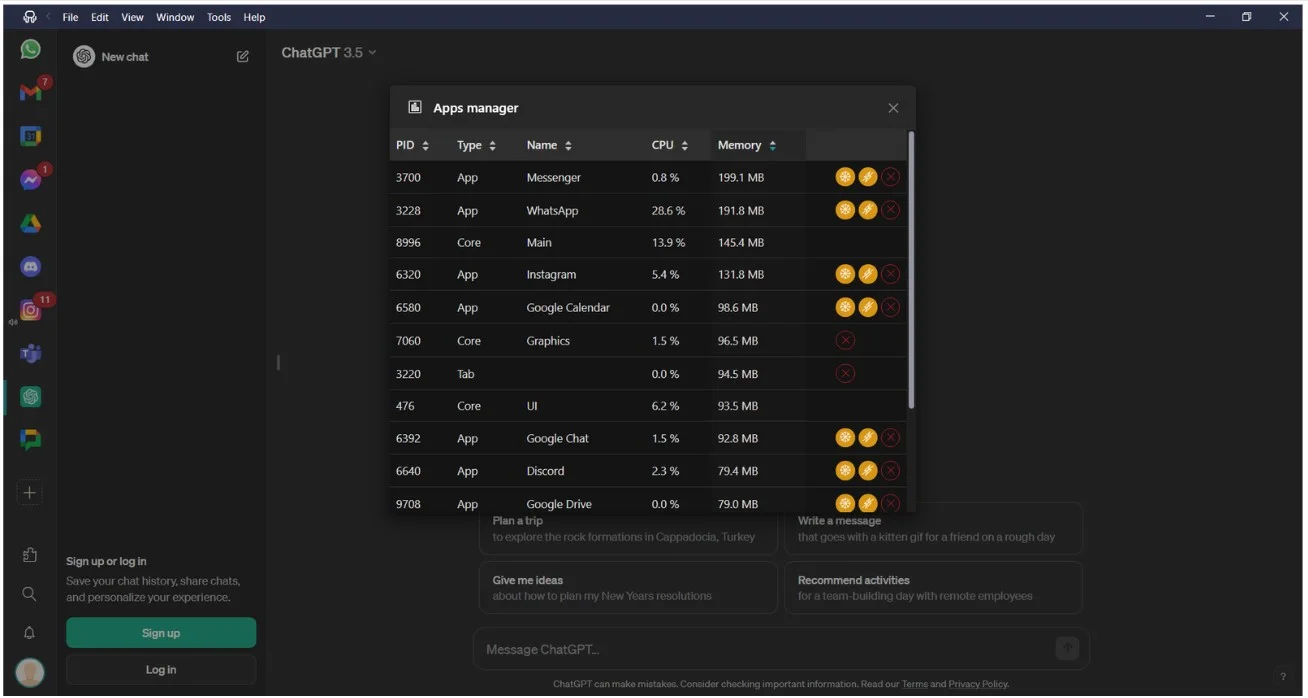Open Microsoft Teams from the sidebar
Image resolution: width=1308 pixels, height=698 pixels.
[30, 353]
